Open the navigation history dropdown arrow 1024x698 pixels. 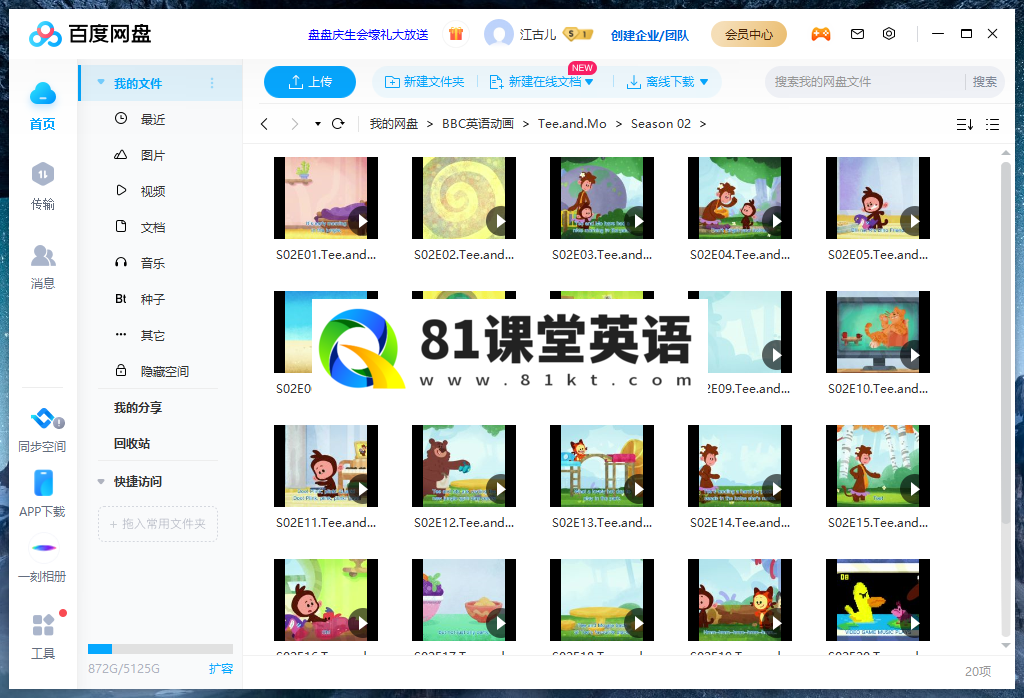pos(317,124)
